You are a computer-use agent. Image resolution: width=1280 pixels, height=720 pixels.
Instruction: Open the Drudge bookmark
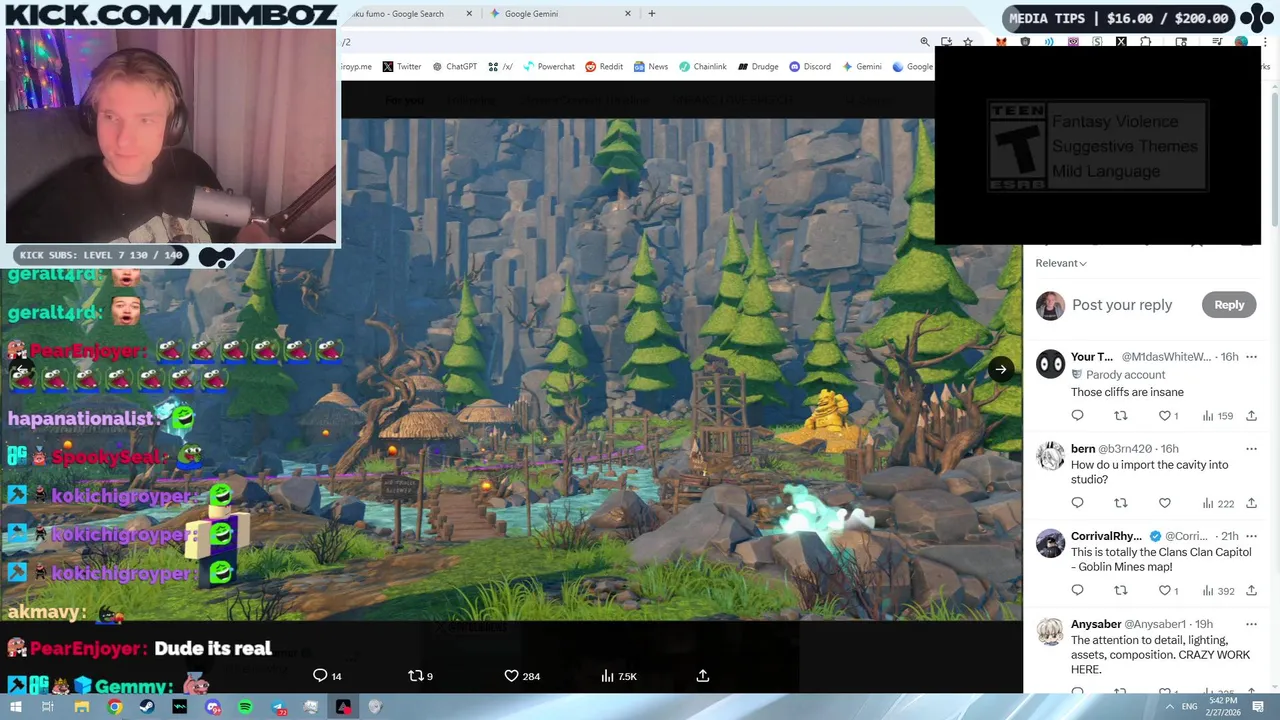(758, 67)
